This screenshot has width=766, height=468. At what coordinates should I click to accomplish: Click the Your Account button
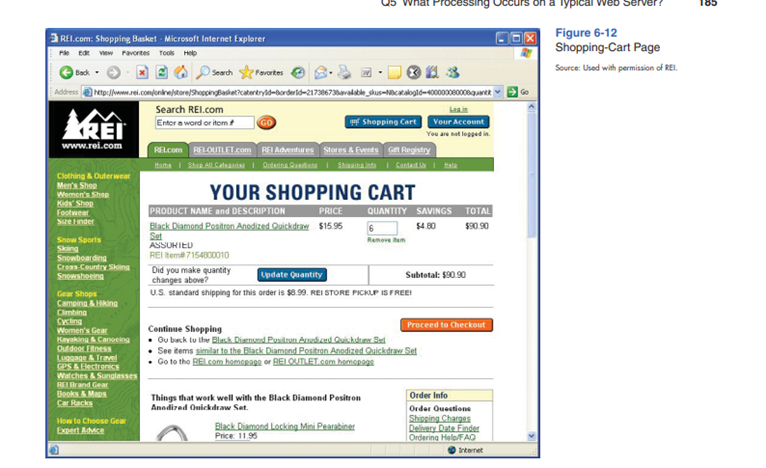pos(458,122)
